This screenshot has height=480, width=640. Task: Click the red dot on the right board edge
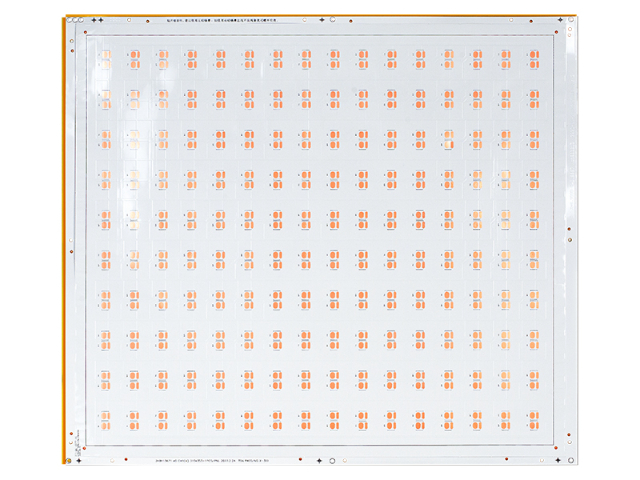569,240
